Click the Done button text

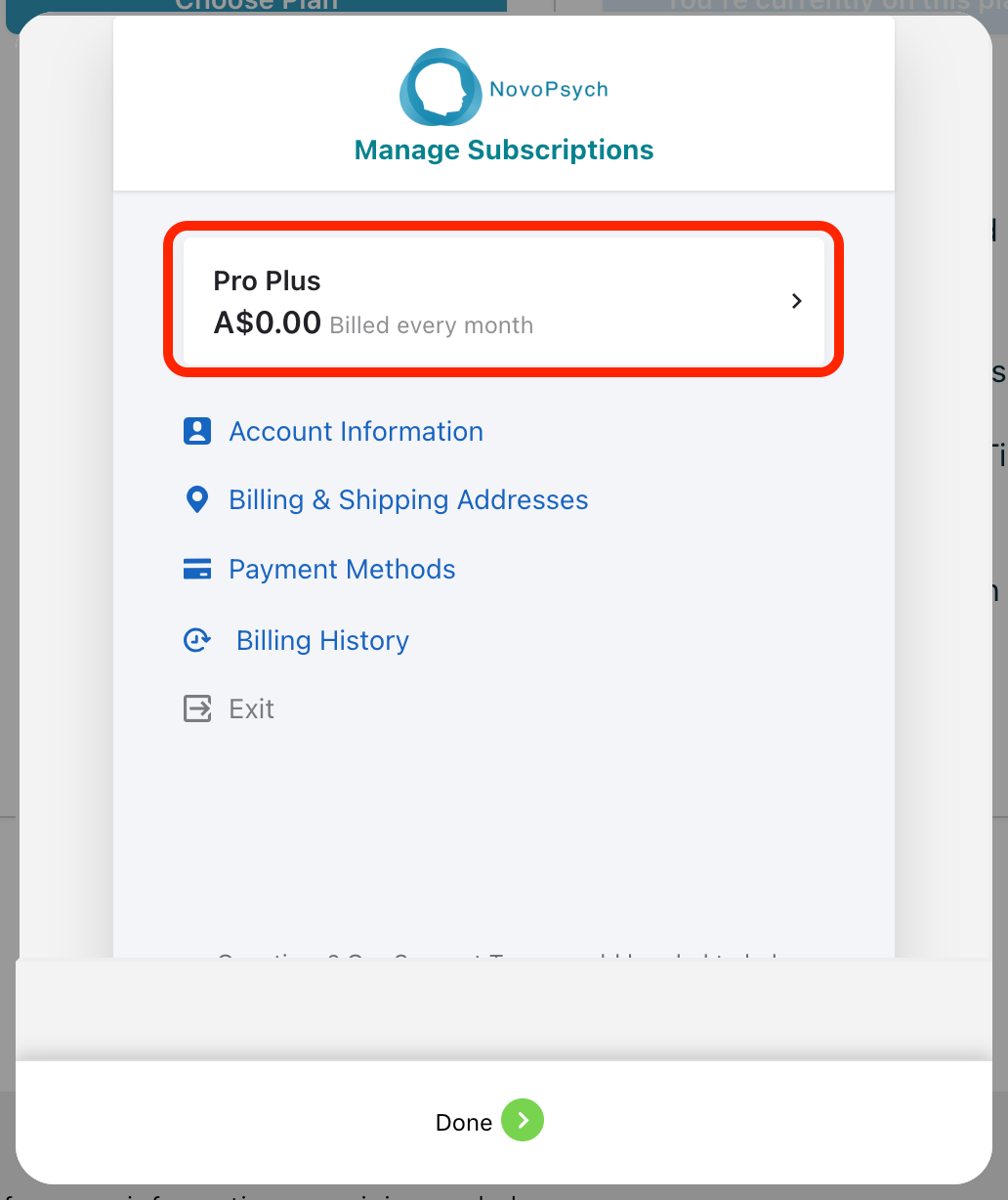[x=464, y=1123]
